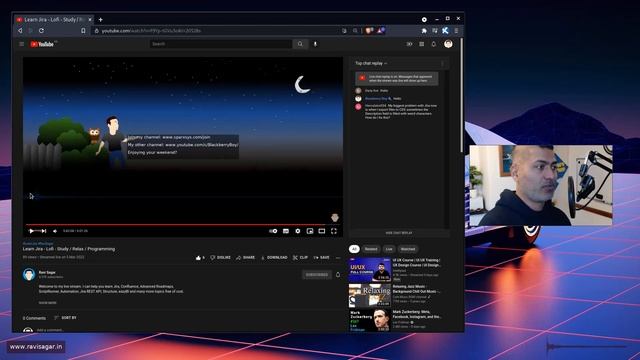Open the YouTube guide hamburger menu
The width and height of the screenshot is (640, 360).
22,44
